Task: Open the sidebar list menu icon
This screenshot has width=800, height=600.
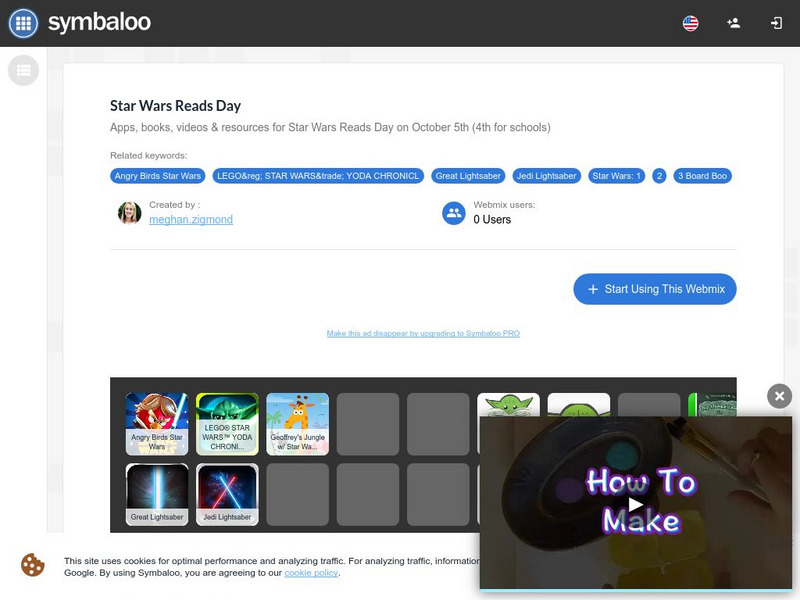Action: pos(23,70)
